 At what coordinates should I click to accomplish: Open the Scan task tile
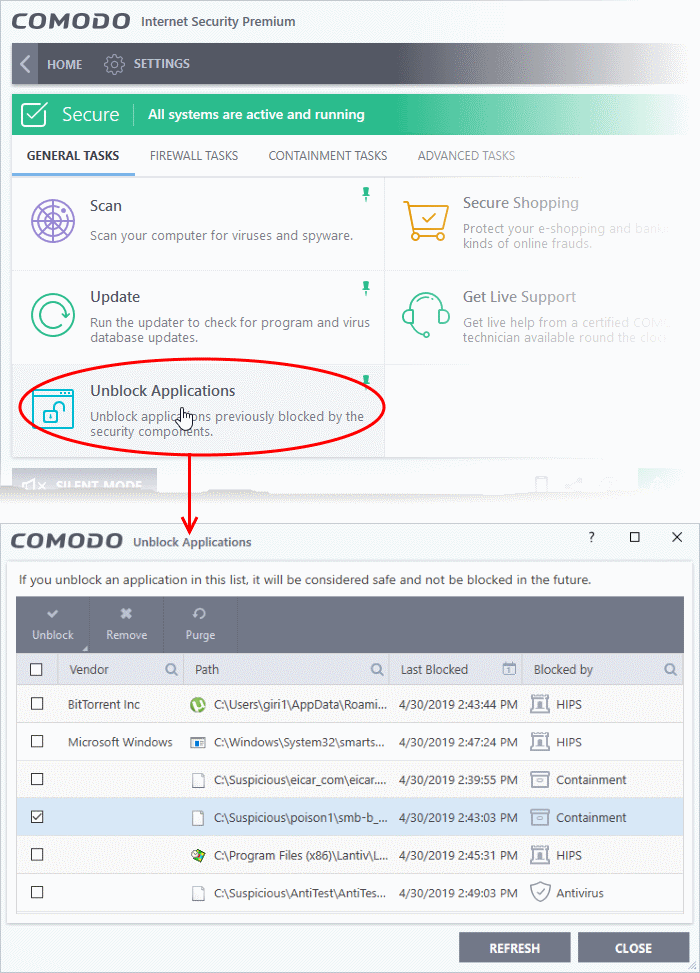tap(198, 223)
